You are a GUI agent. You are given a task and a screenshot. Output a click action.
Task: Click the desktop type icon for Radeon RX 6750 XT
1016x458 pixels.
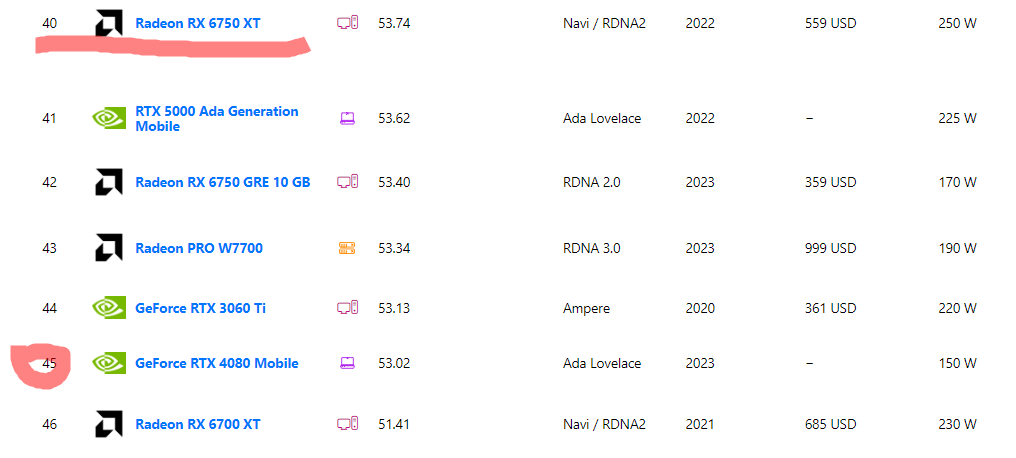pyautogui.click(x=348, y=22)
